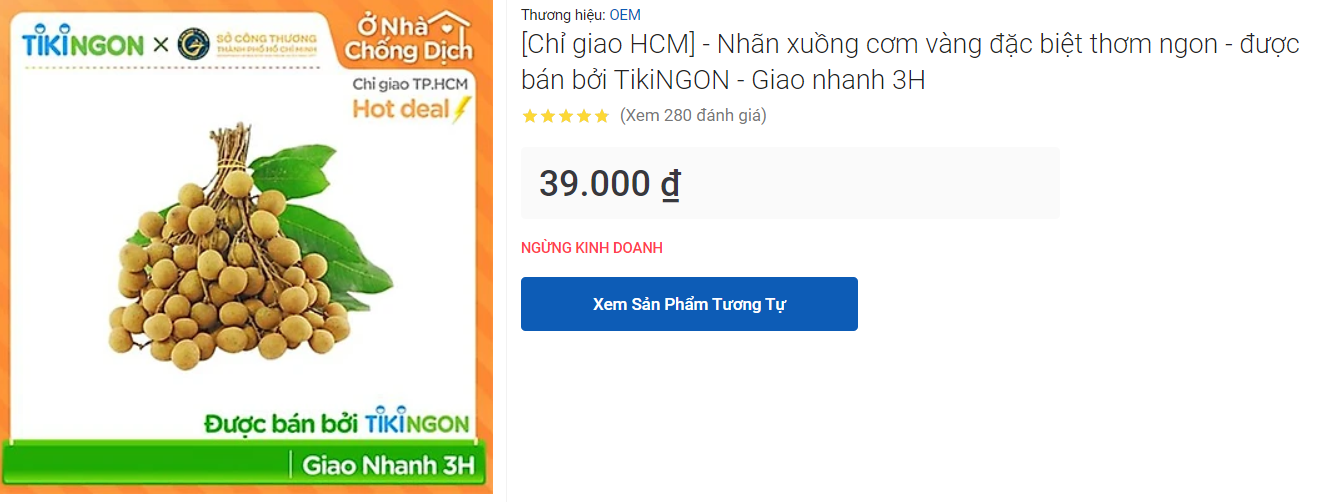
Task: Click the Hot deal lightning bolt icon
Action: (x=461, y=108)
